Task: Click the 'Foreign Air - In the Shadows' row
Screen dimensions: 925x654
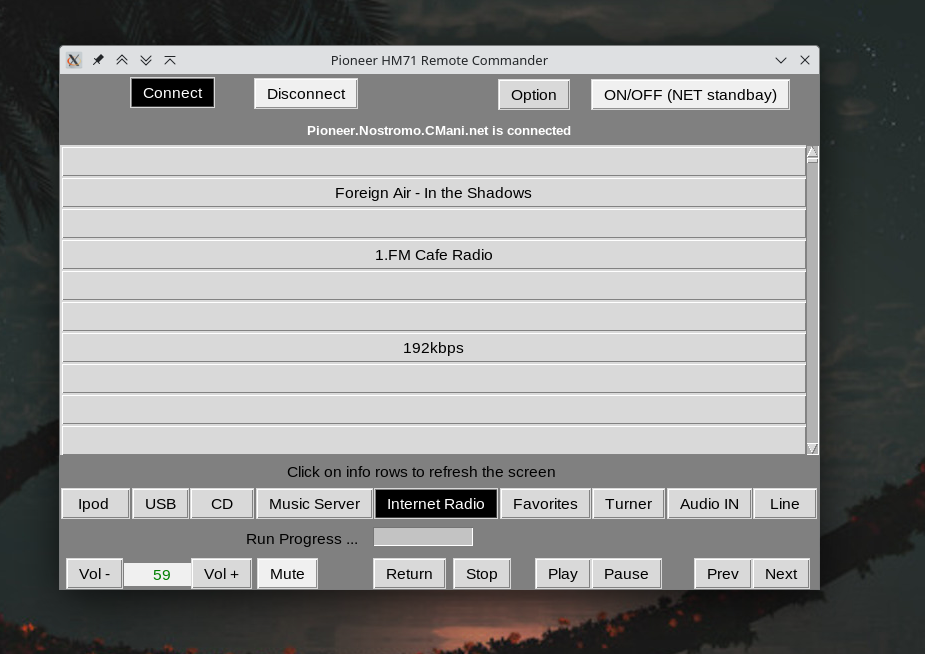Action: [434, 193]
